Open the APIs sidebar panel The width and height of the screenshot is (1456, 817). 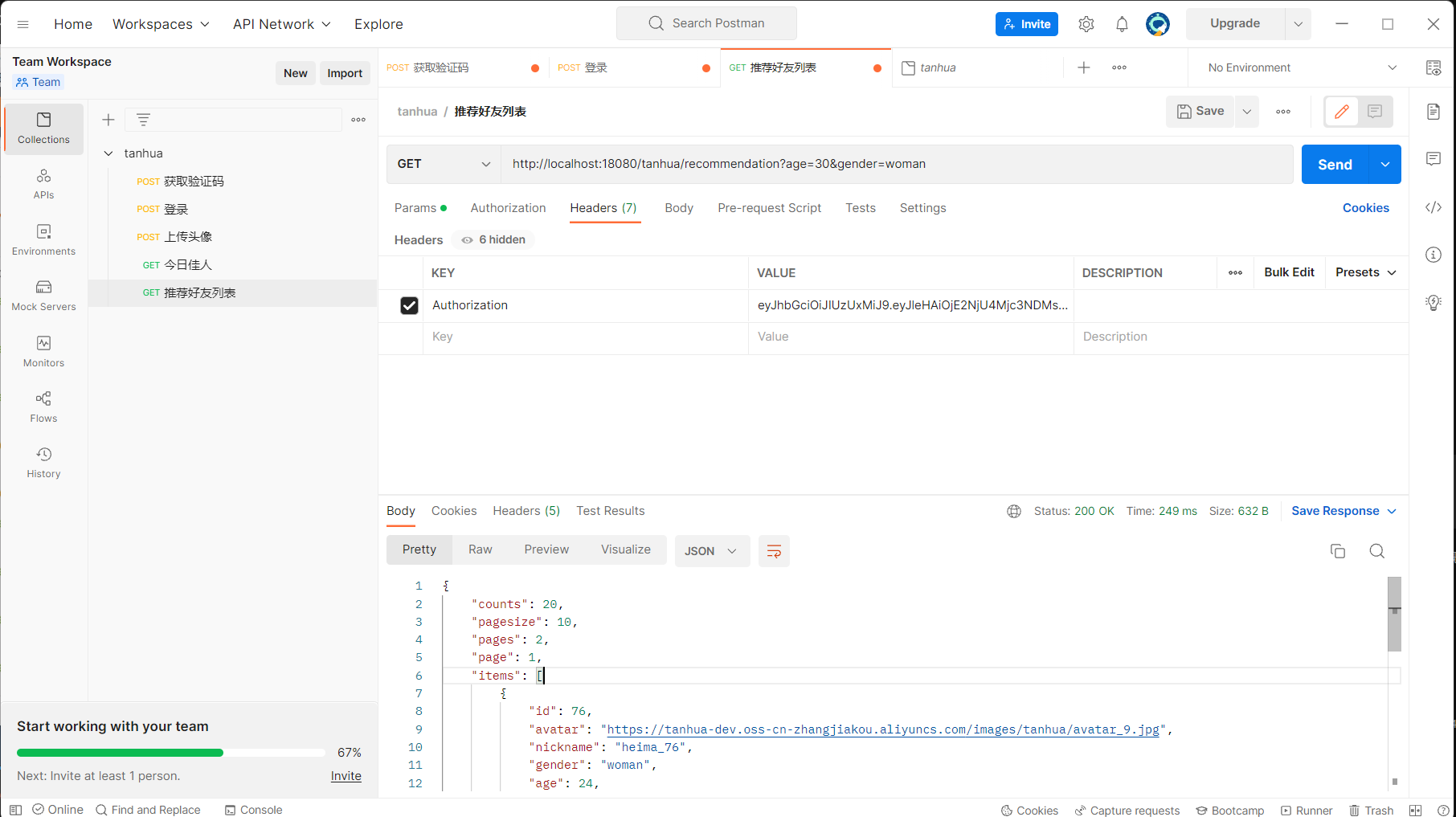pyautogui.click(x=43, y=184)
